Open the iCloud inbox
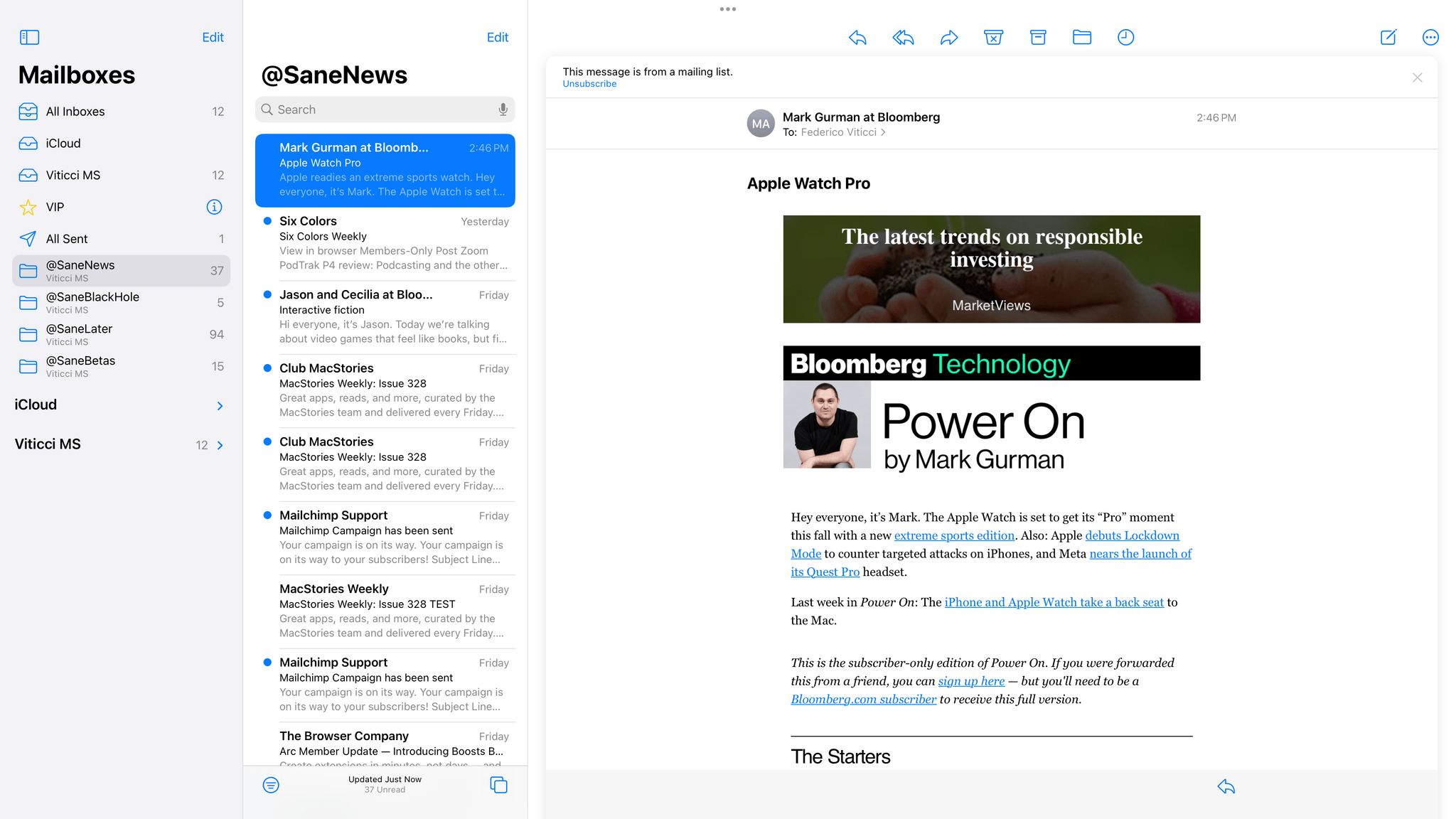This screenshot has width=1456, height=819. point(121,144)
